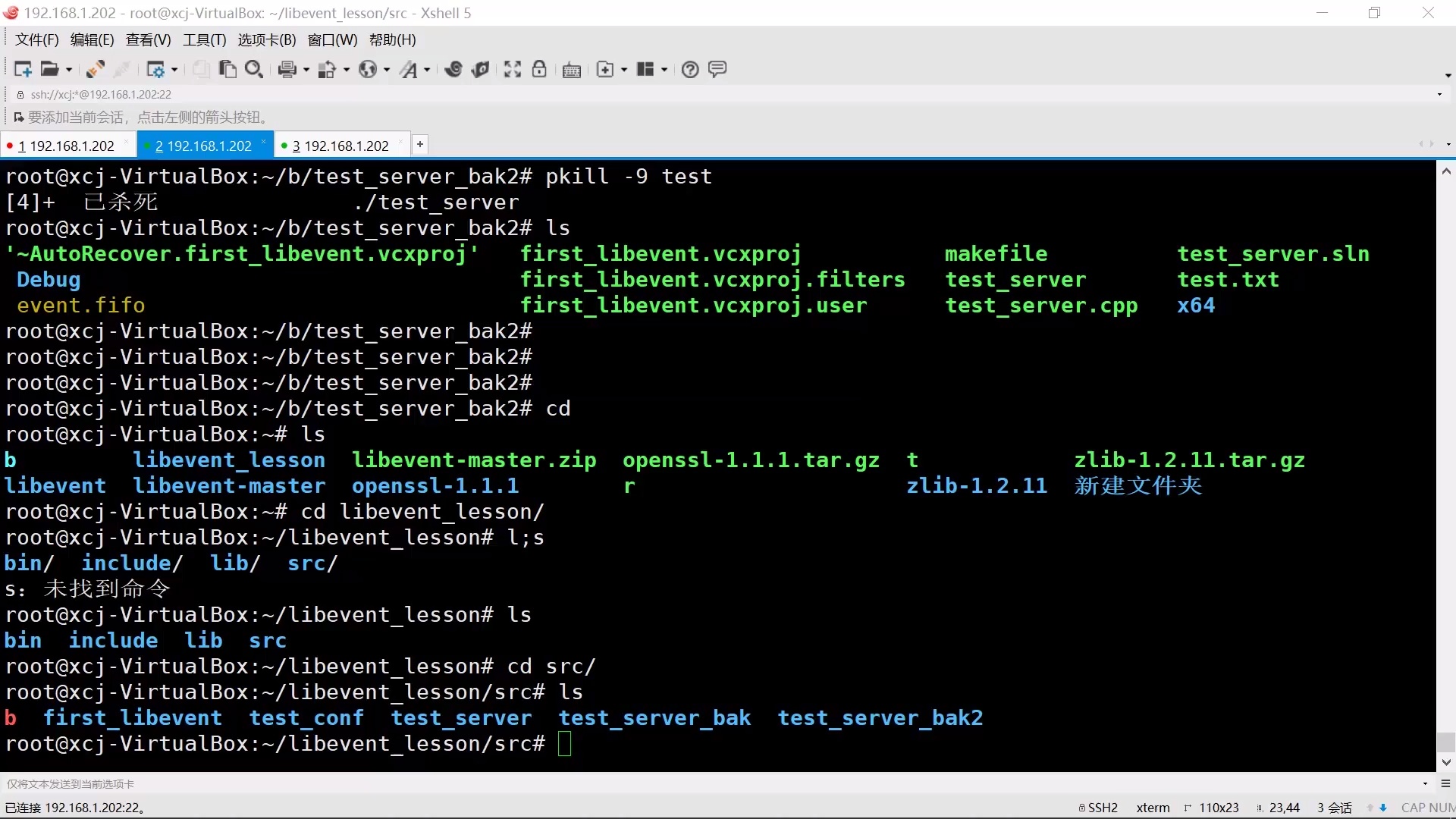Click the Lock screen padlock icon
The width and height of the screenshot is (1456, 819).
coord(539,70)
